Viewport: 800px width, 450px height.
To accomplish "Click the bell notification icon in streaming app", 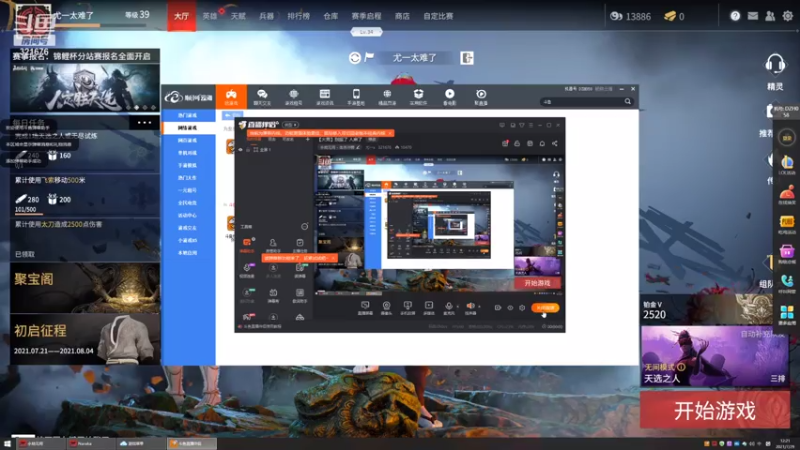I will tap(542, 143).
